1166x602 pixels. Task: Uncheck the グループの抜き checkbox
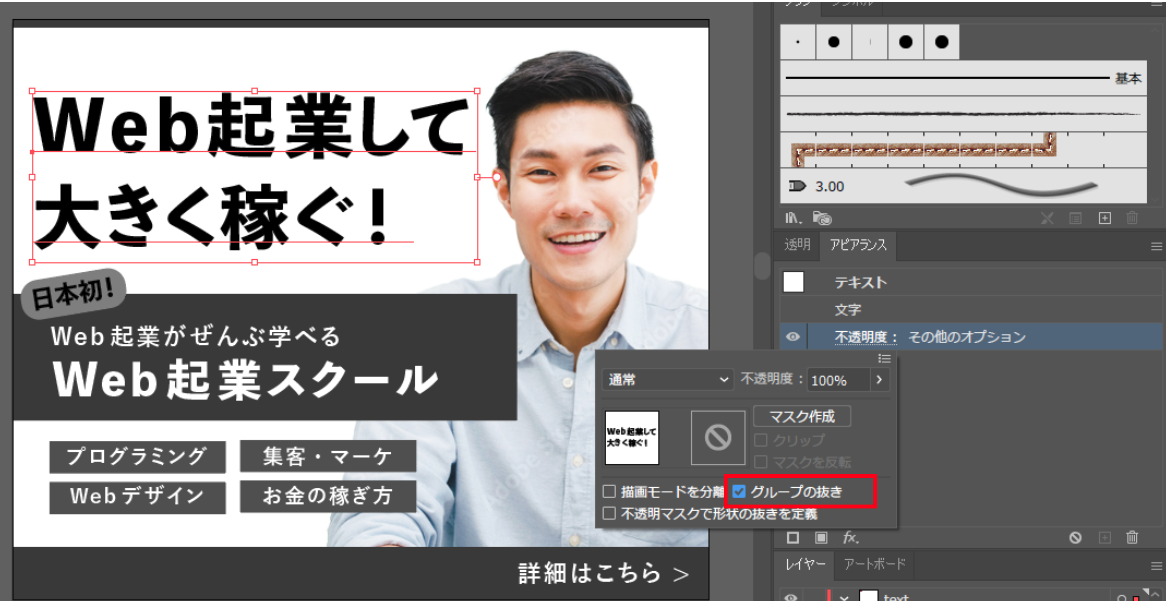click(739, 491)
